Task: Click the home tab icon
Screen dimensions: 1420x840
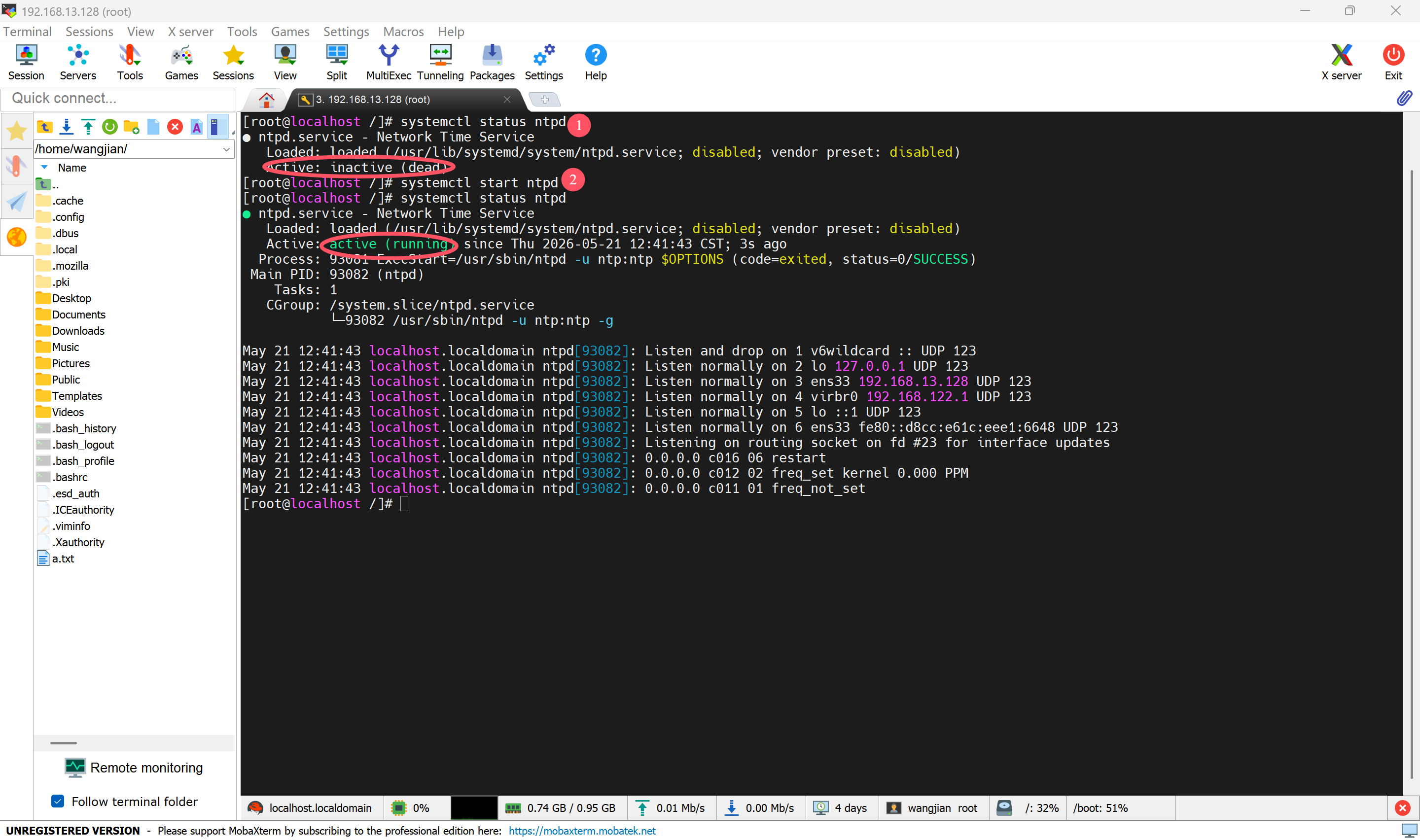Action: pos(266,100)
